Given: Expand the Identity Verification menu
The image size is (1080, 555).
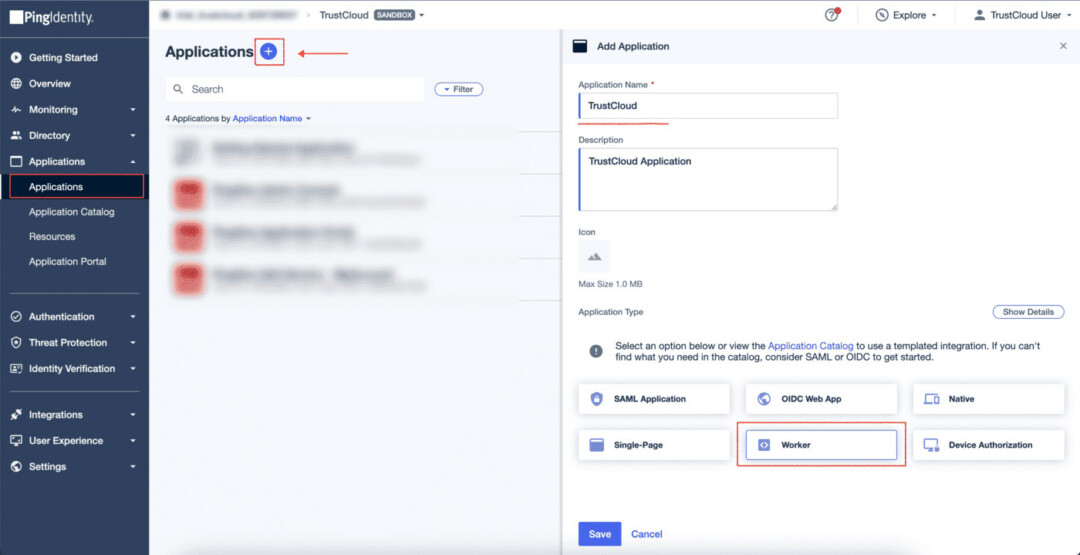Looking at the screenshot, I should 133,369.
